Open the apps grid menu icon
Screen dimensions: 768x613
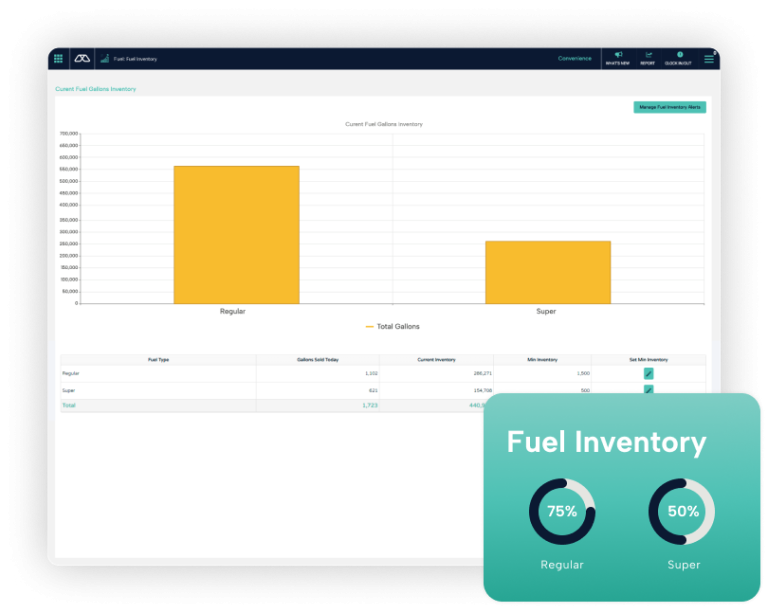tap(58, 59)
